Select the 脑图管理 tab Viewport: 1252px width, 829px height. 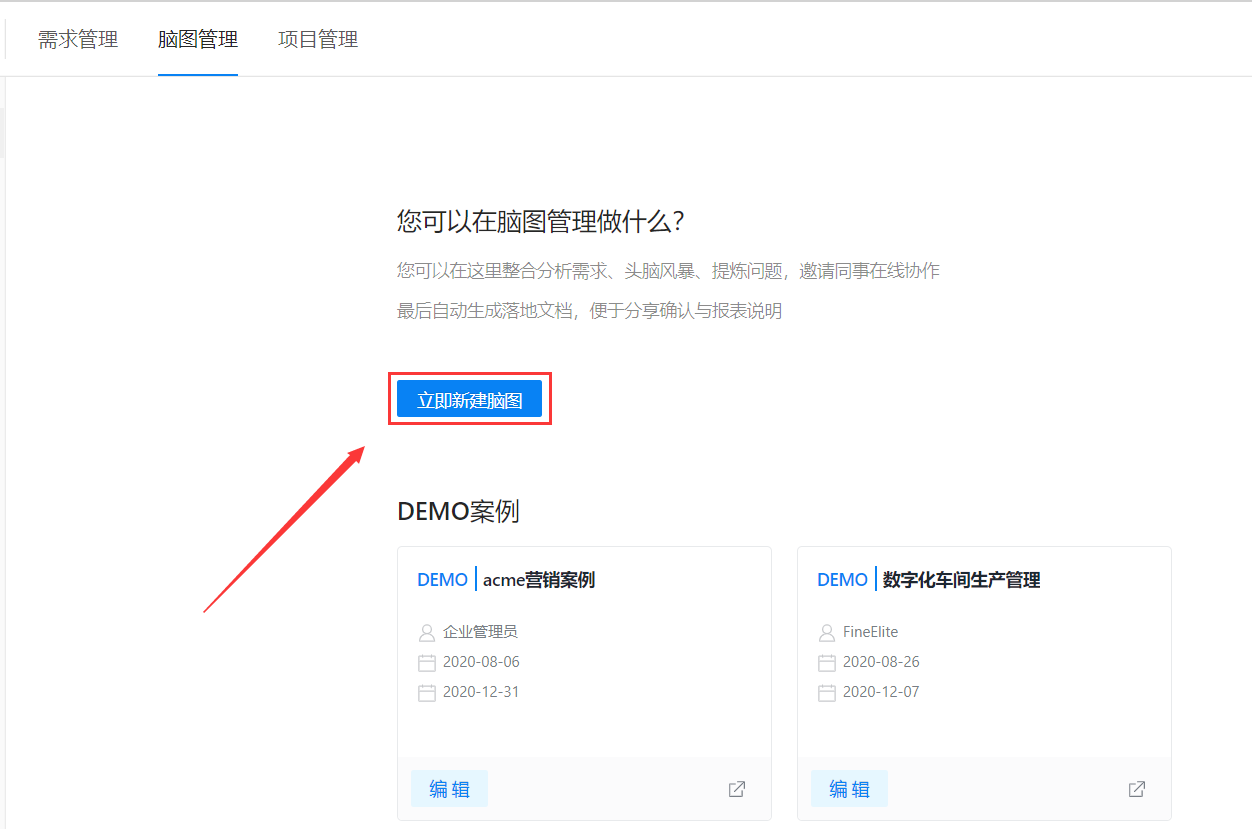[198, 40]
